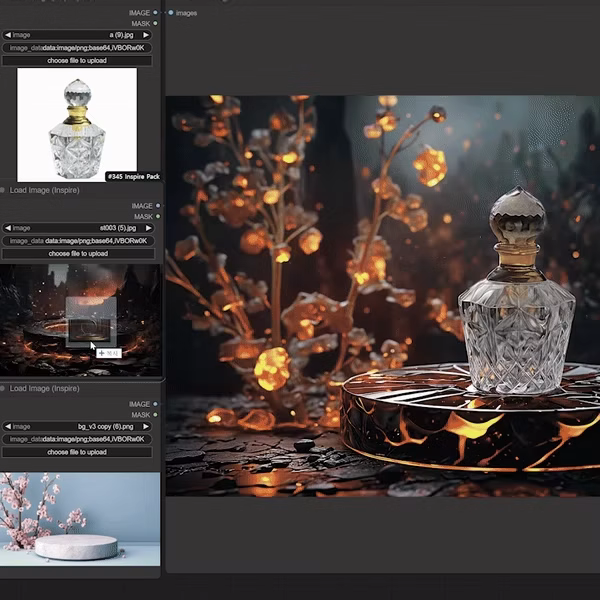
Task: Open the bg_v3 copy (6).png image combo box
Action: (x=77, y=426)
